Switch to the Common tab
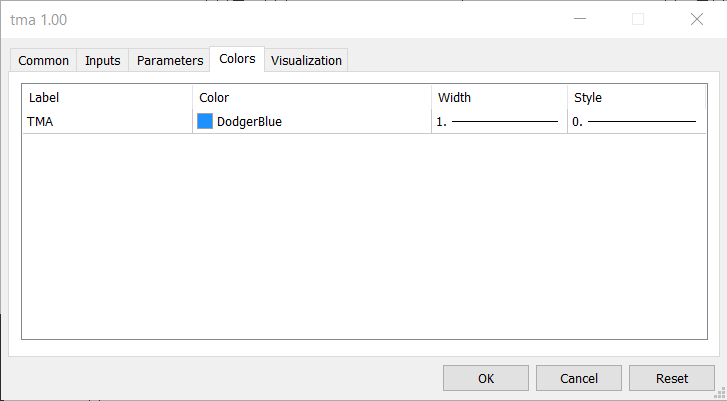 [x=43, y=60]
